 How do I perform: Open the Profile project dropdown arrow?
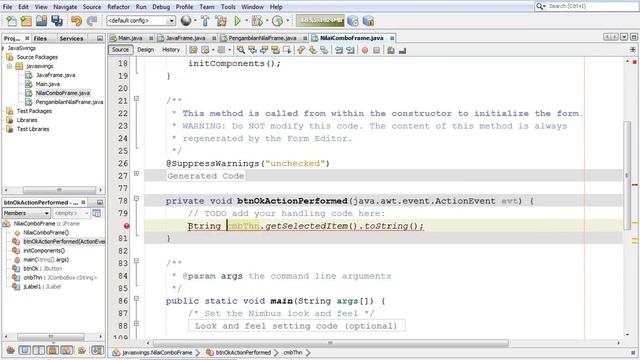click(x=288, y=21)
